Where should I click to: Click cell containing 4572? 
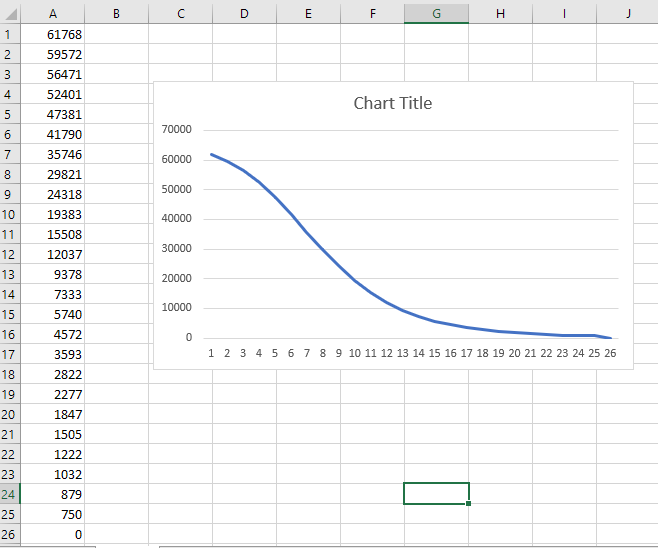(52, 334)
